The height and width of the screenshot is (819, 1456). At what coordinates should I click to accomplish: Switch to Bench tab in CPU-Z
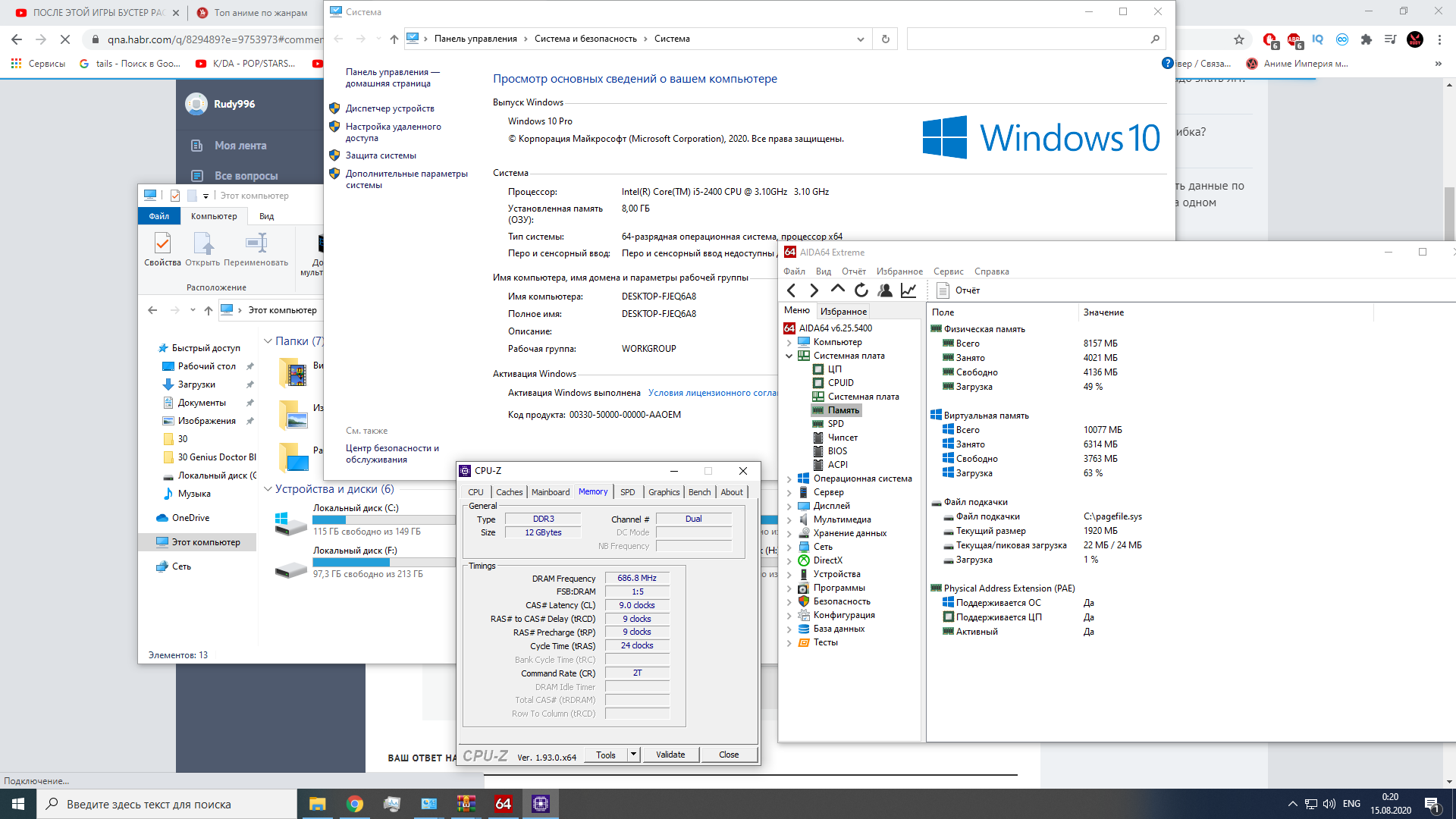(699, 492)
